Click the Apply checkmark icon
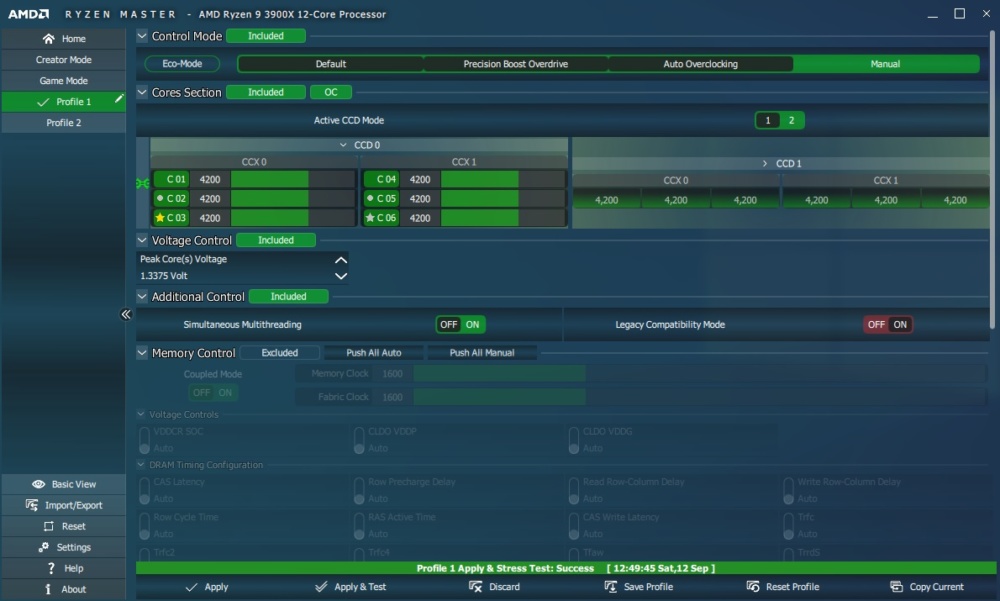 point(191,587)
